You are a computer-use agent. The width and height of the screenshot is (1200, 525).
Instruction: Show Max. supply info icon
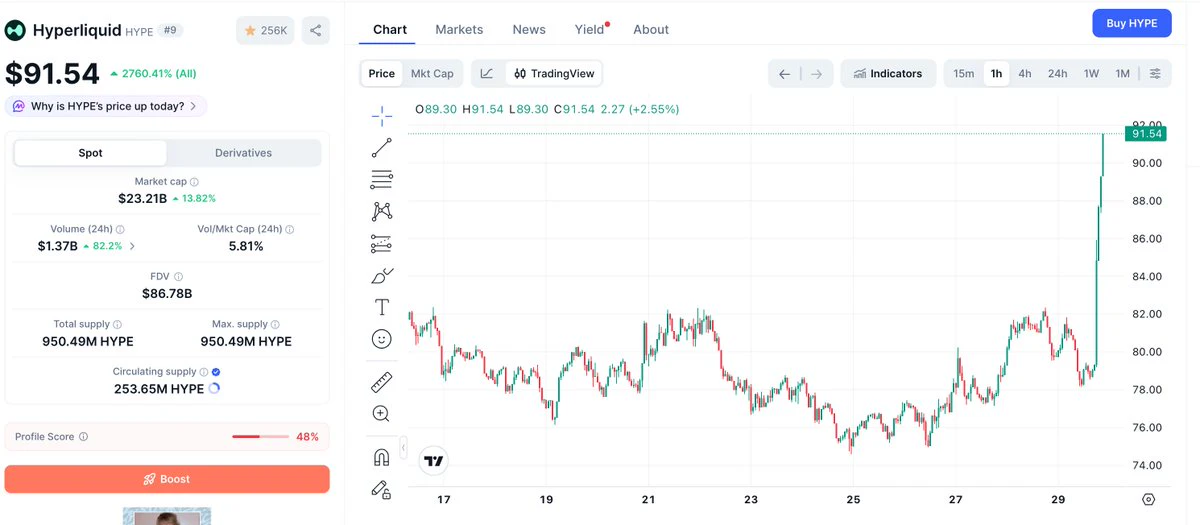pos(275,324)
